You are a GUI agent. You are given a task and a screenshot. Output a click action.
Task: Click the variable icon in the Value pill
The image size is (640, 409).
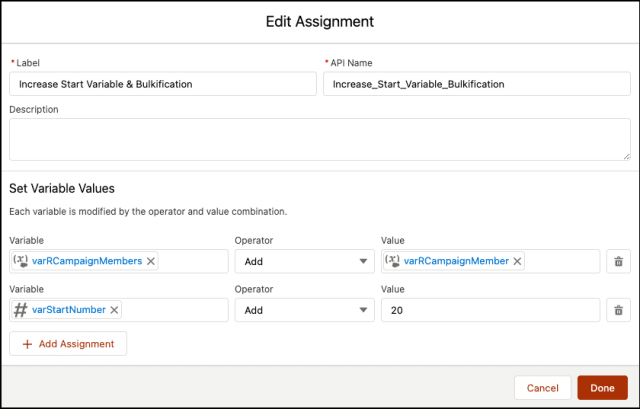tap(393, 261)
